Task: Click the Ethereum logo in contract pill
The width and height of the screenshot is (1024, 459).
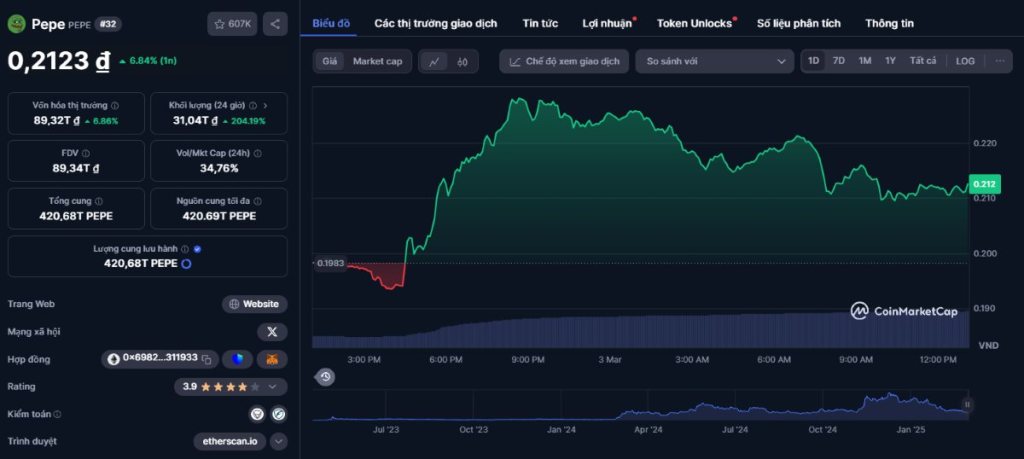Action: pyautogui.click(x=114, y=359)
